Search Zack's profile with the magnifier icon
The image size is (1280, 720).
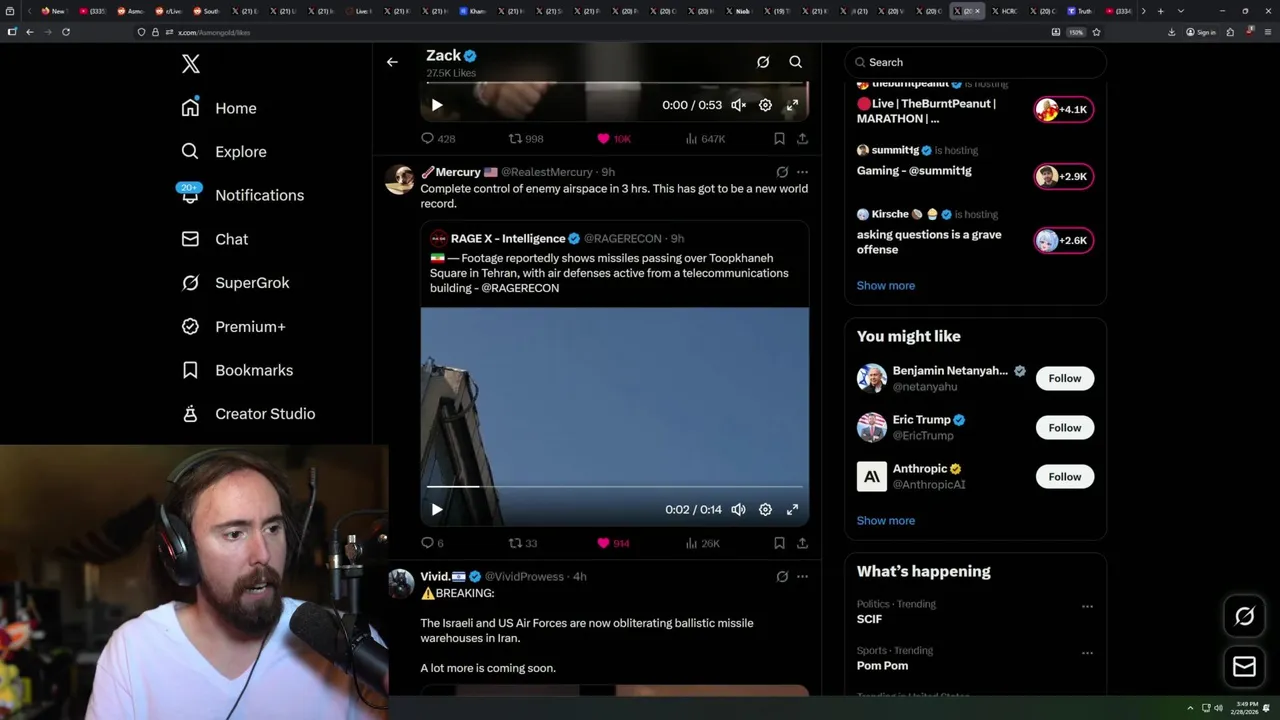[796, 62]
